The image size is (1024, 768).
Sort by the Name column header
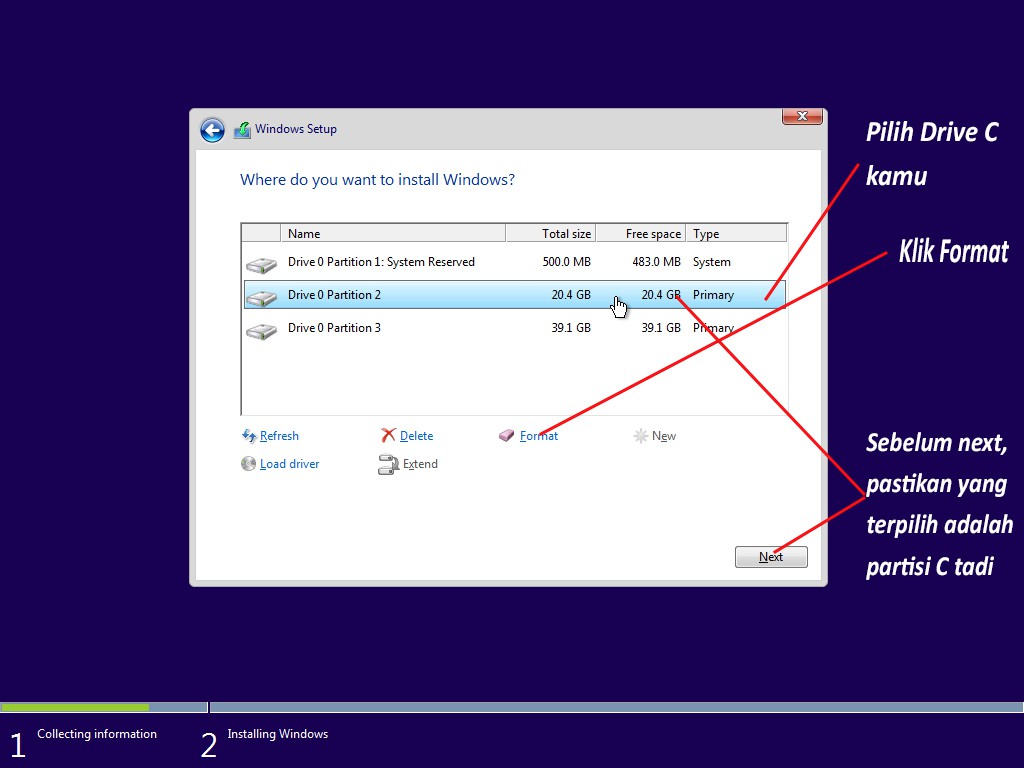coord(393,233)
